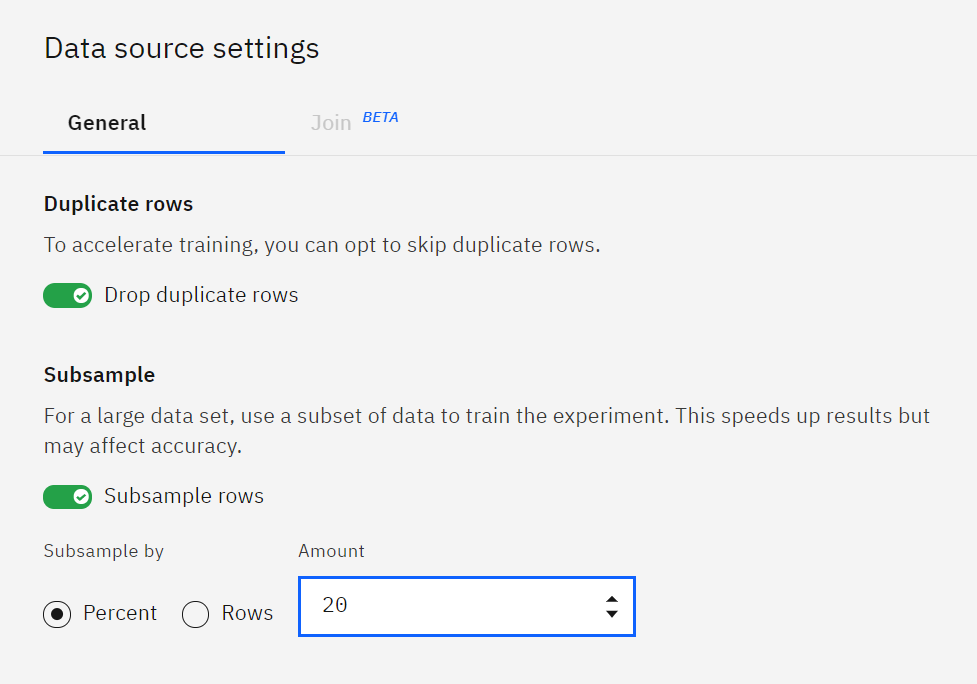Click the Rows label text
This screenshot has width=977, height=684.
[x=248, y=614]
